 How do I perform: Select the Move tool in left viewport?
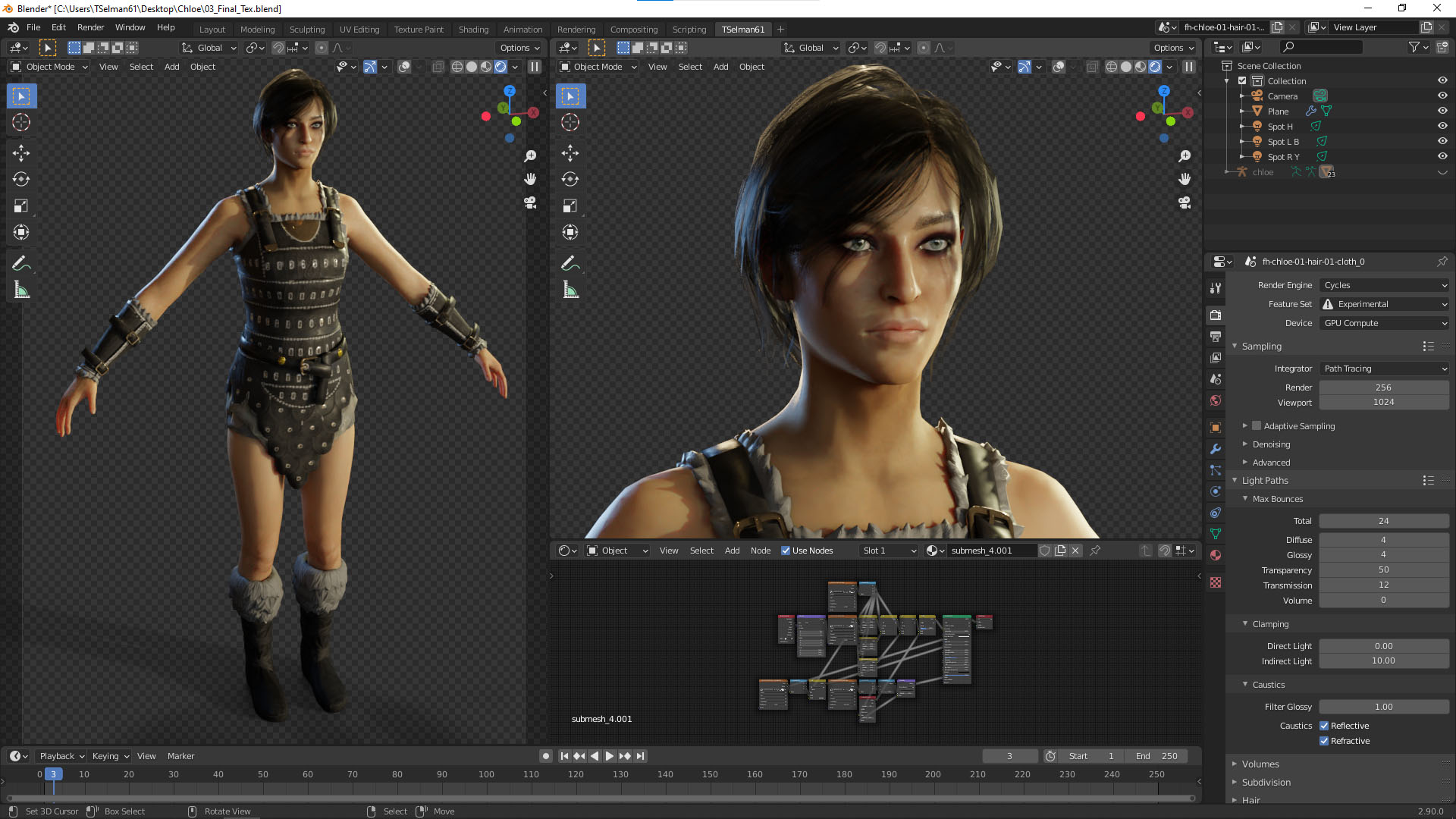(21, 153)
